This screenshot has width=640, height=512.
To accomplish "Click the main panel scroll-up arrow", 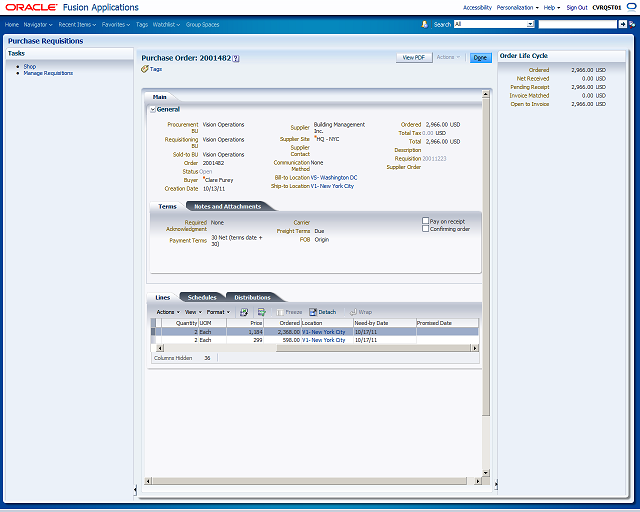I will pyautogui.click(x=486, y=94).
